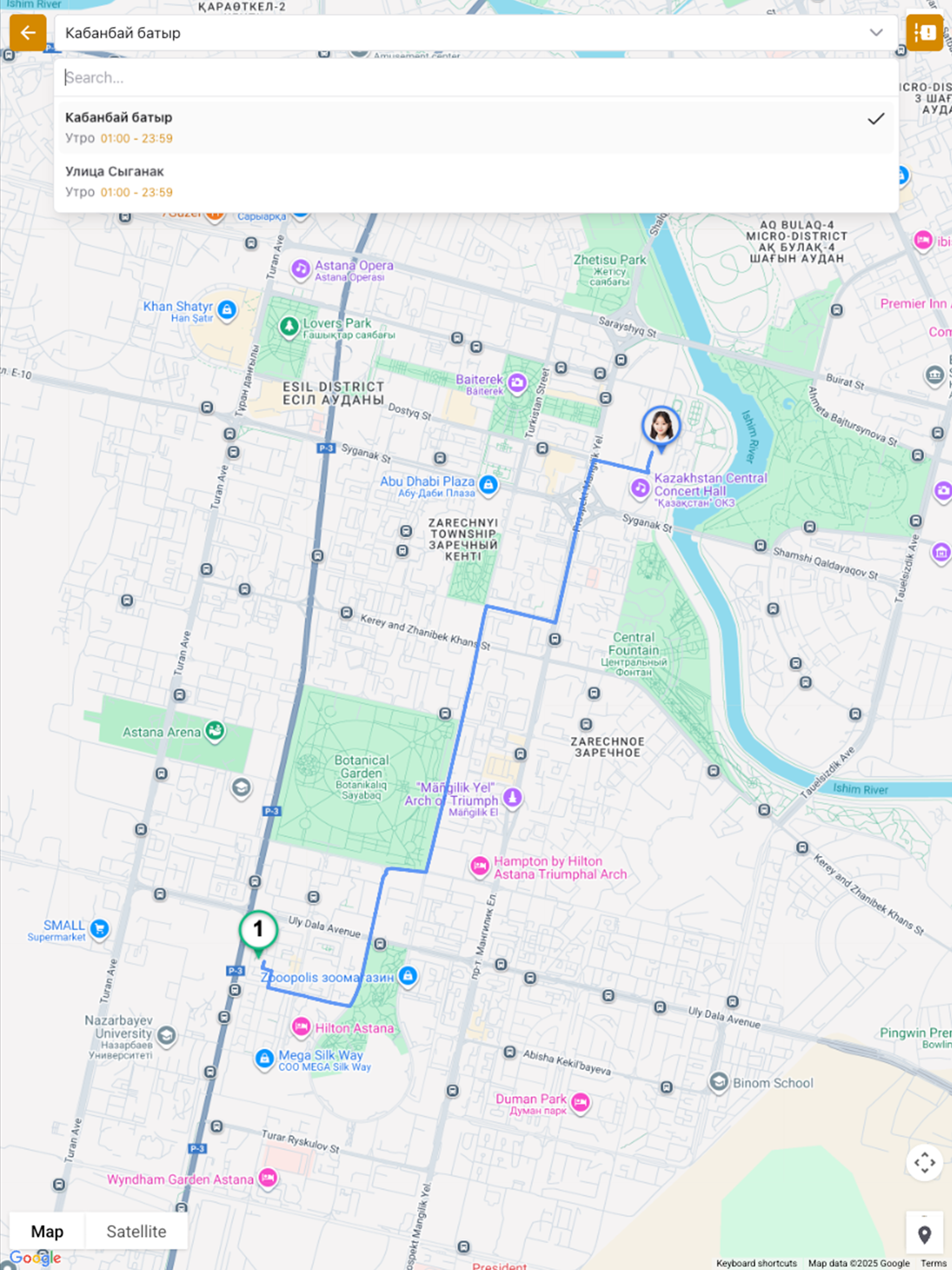Click the Nazarbayev University icon
Viewport: 952px width, 1270px height.
(167, 1036)
